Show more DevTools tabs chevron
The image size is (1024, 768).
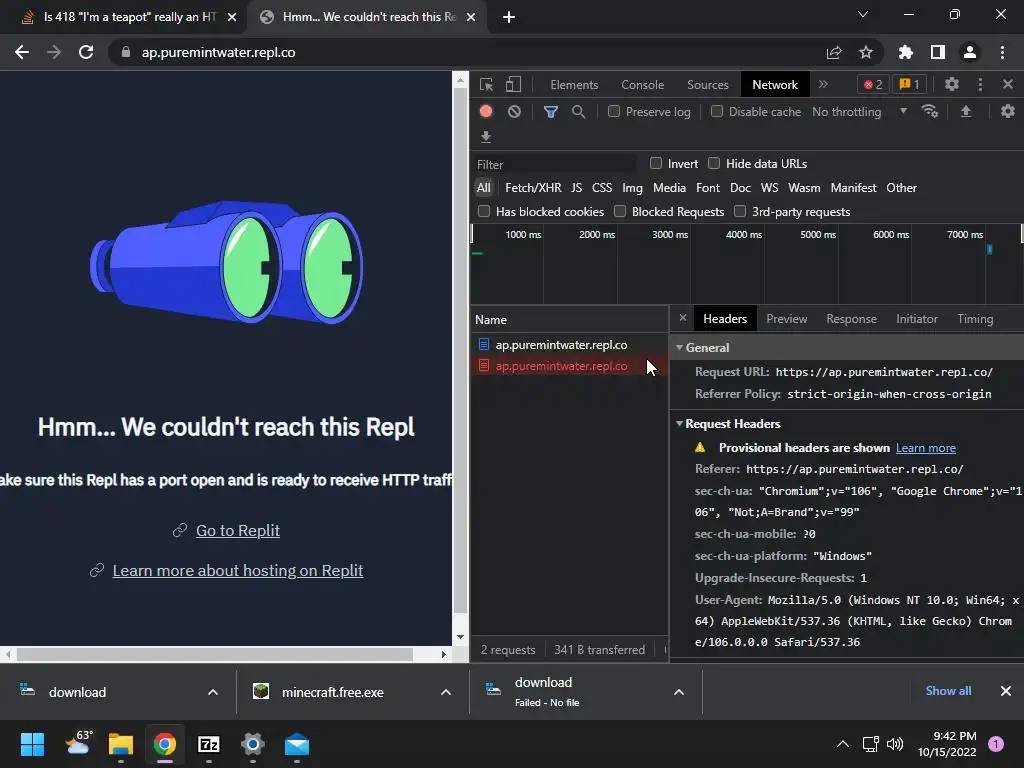824,84
